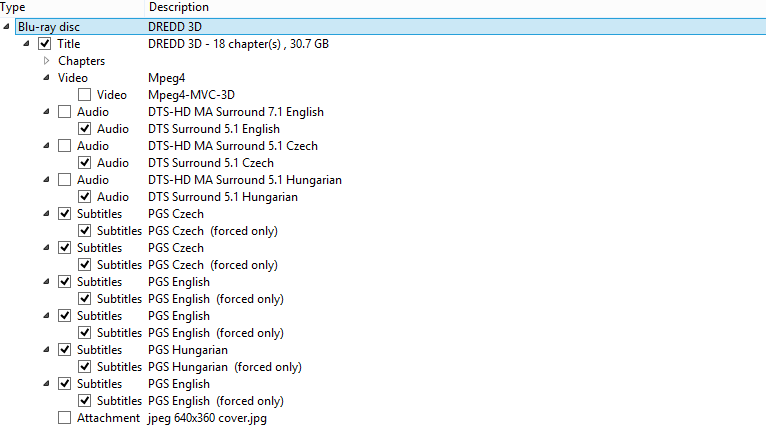Uncheck PGS English subtitles checkbox directly below Hungarian

64,384
